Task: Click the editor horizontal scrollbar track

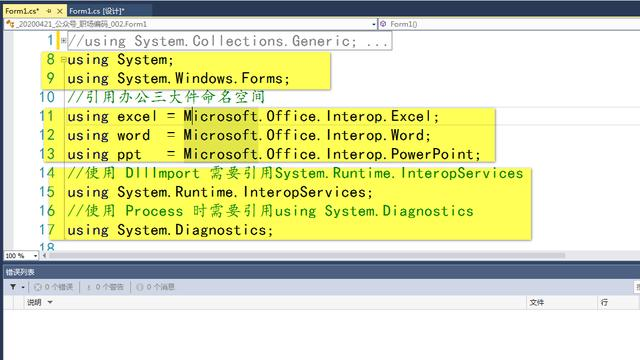Action: point(306,256)
